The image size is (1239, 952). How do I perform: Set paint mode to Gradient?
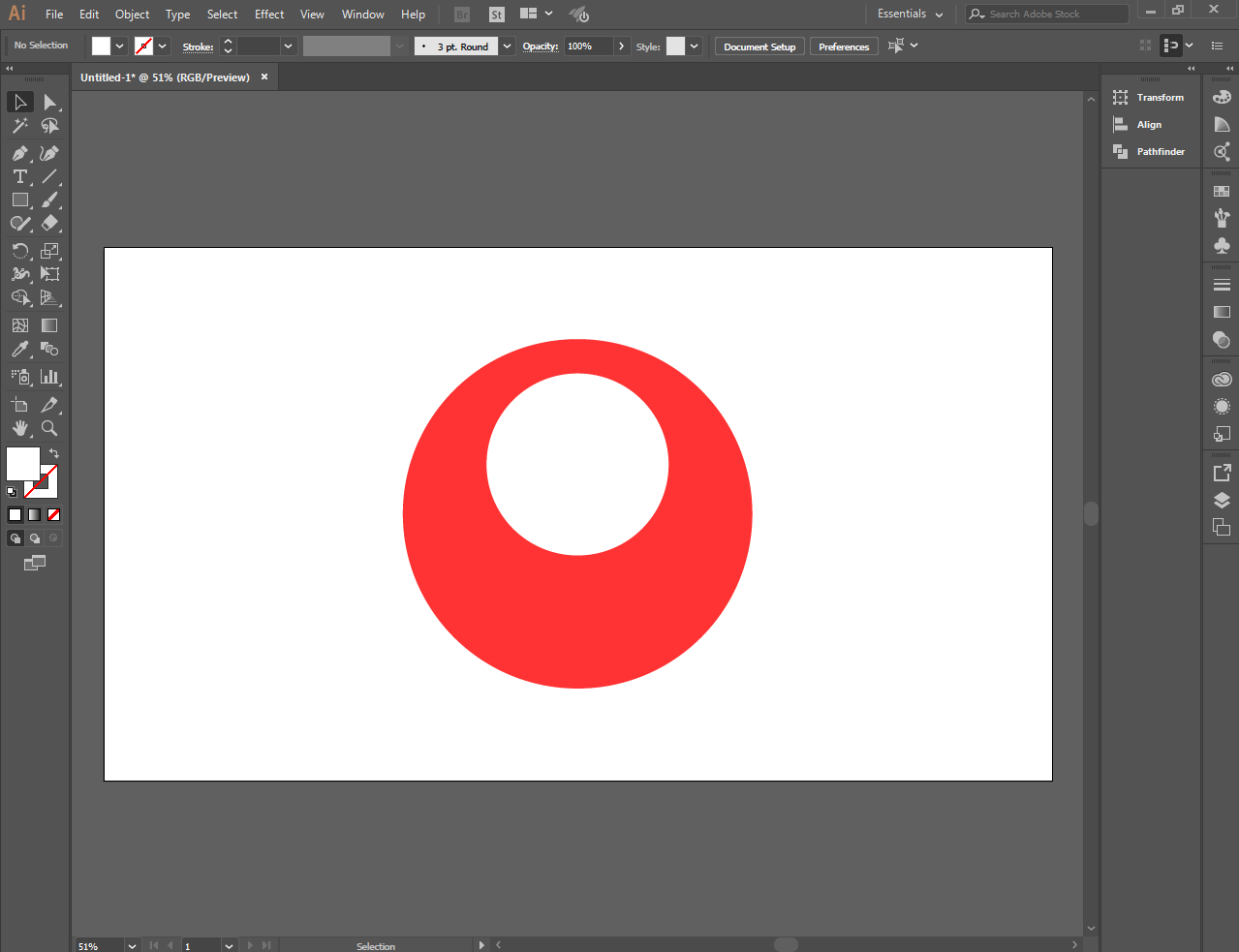point(35,514)
